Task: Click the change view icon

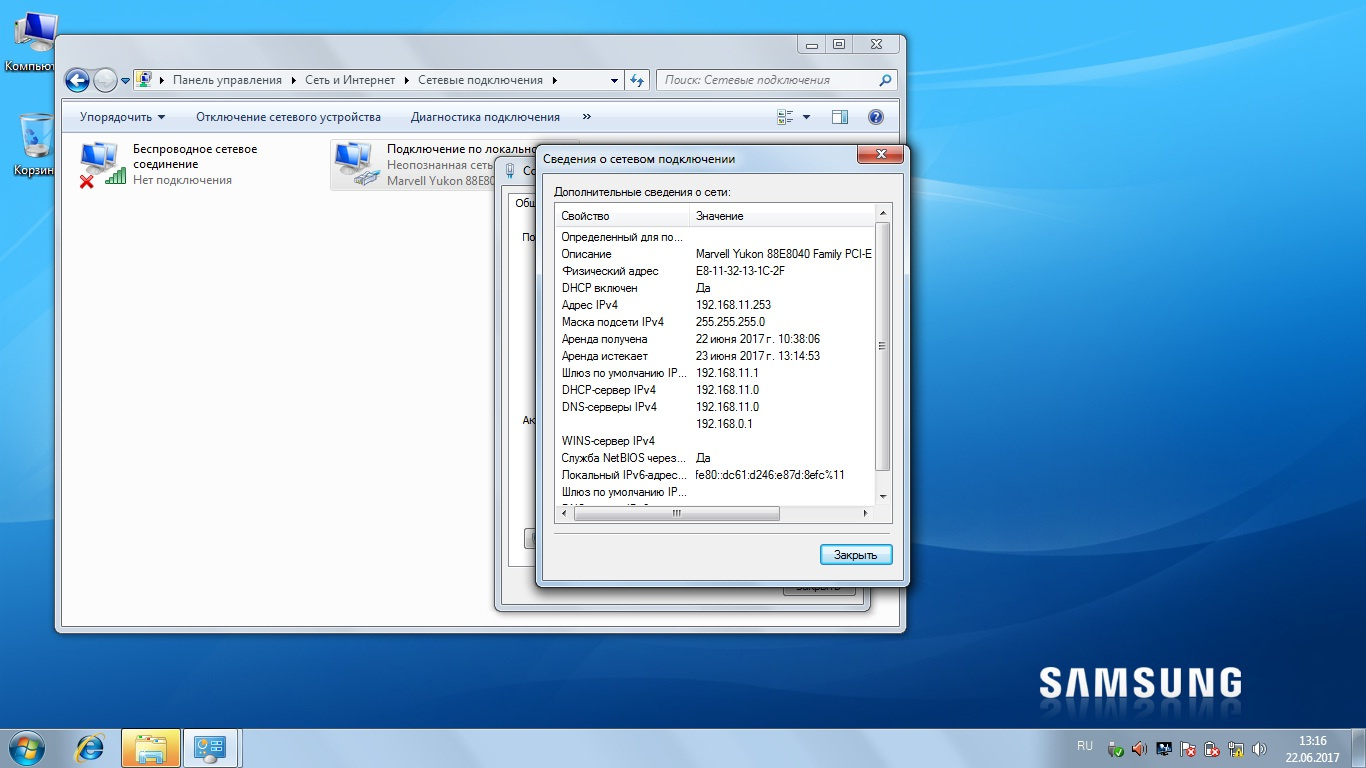Action: 786,117
